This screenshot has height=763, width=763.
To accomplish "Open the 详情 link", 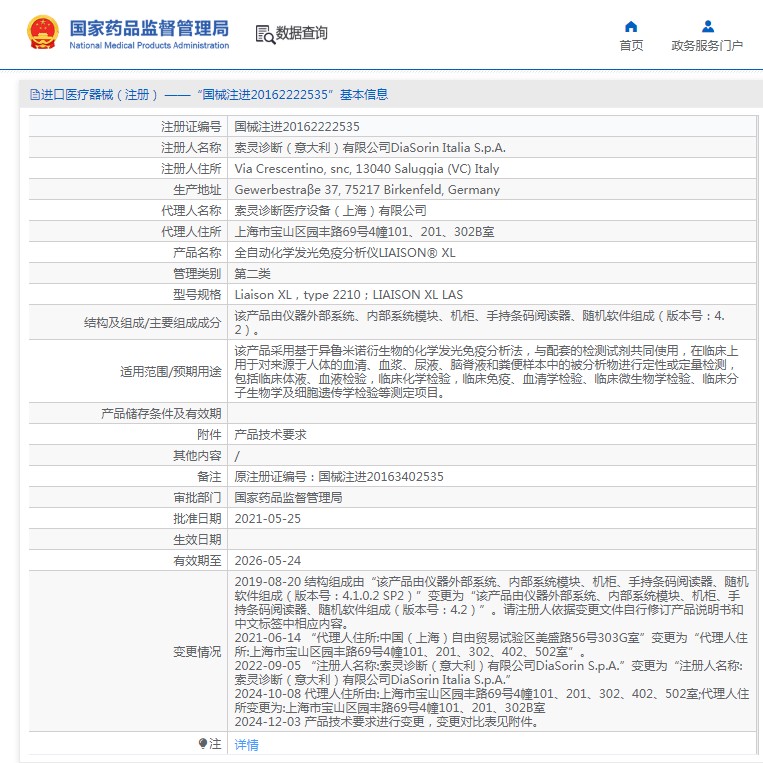I will pyautogui.click(x=246, y=745).
